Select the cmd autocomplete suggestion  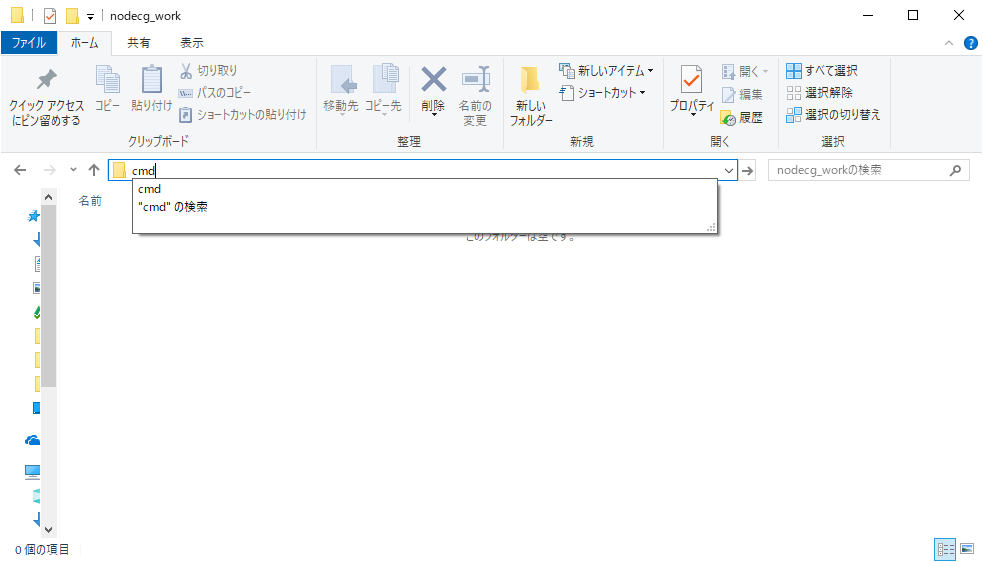coord(424,189)
